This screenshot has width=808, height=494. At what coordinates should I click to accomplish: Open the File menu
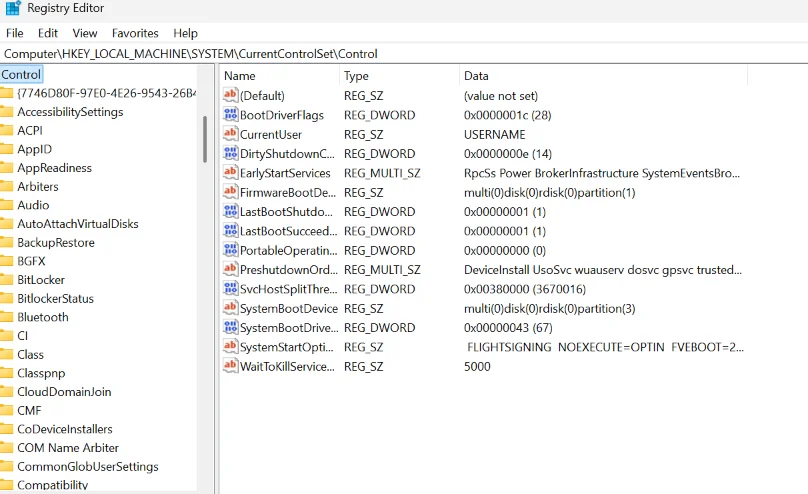[14, 33]
